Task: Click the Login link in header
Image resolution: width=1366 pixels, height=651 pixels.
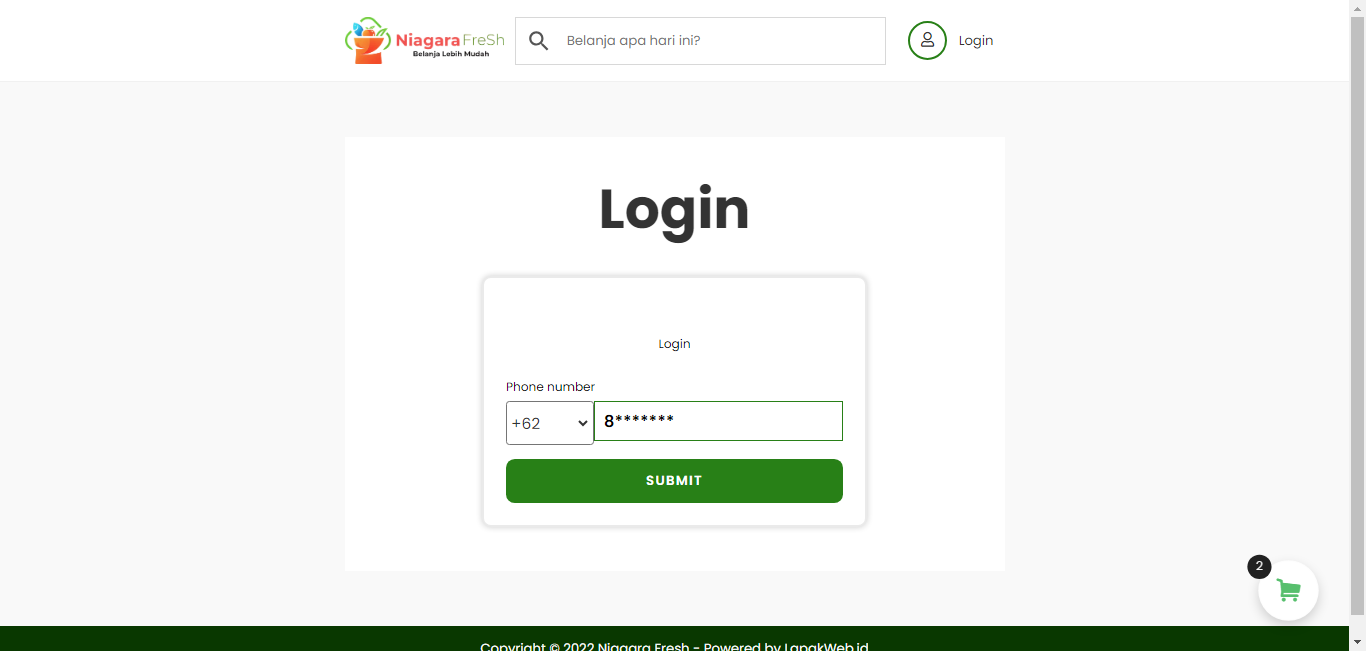Action: (x=976, y=41)
